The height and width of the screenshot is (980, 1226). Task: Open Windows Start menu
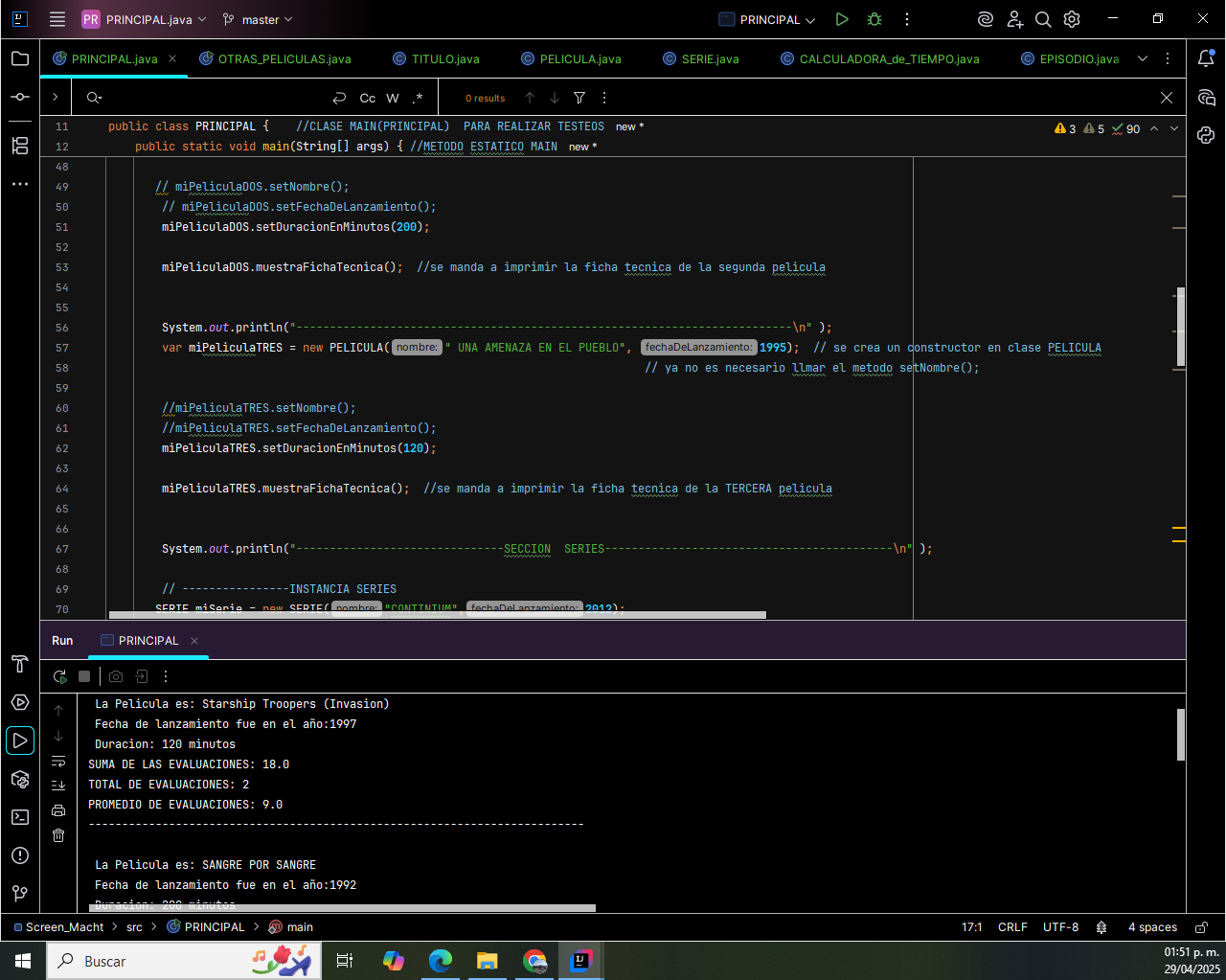[23, 961]
